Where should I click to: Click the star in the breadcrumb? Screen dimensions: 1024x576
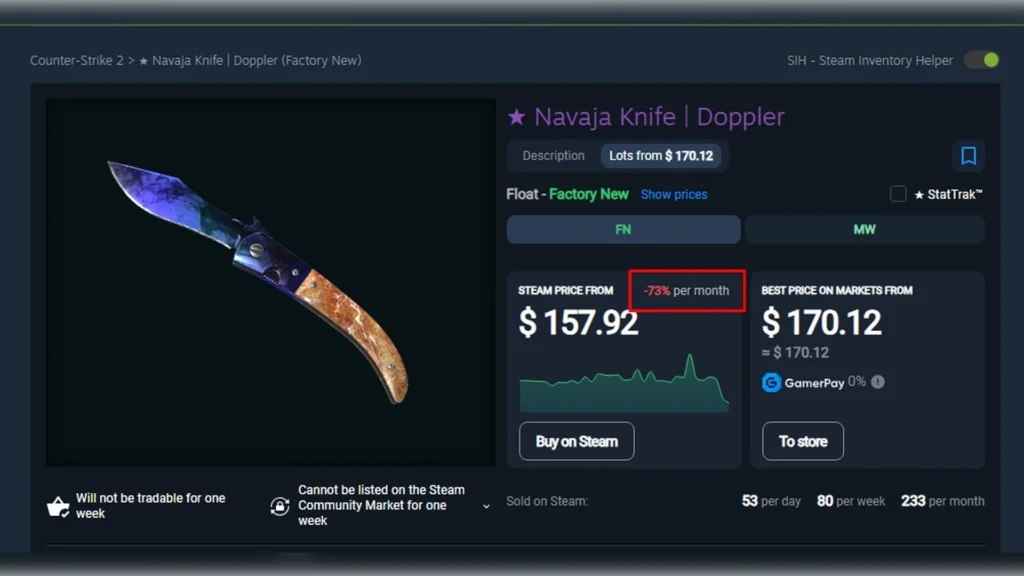(x=144, y=61)
